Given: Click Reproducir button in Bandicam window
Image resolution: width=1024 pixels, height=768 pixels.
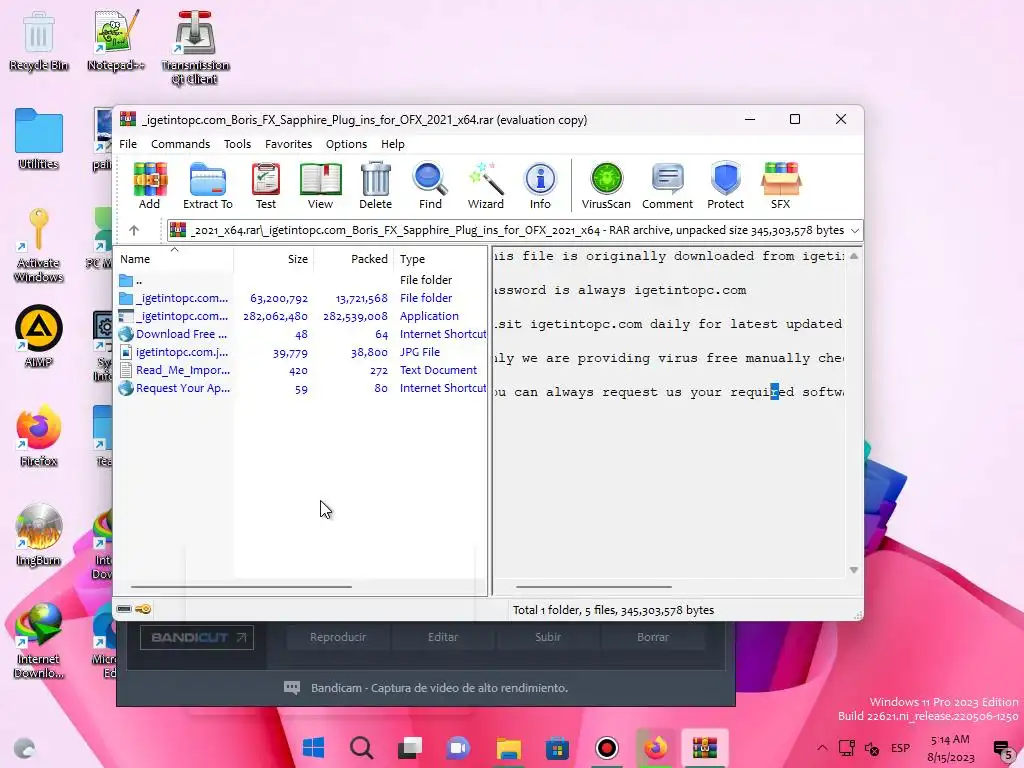Looking at the screenshot, I should pyautogui.click(x=338, y=637).
